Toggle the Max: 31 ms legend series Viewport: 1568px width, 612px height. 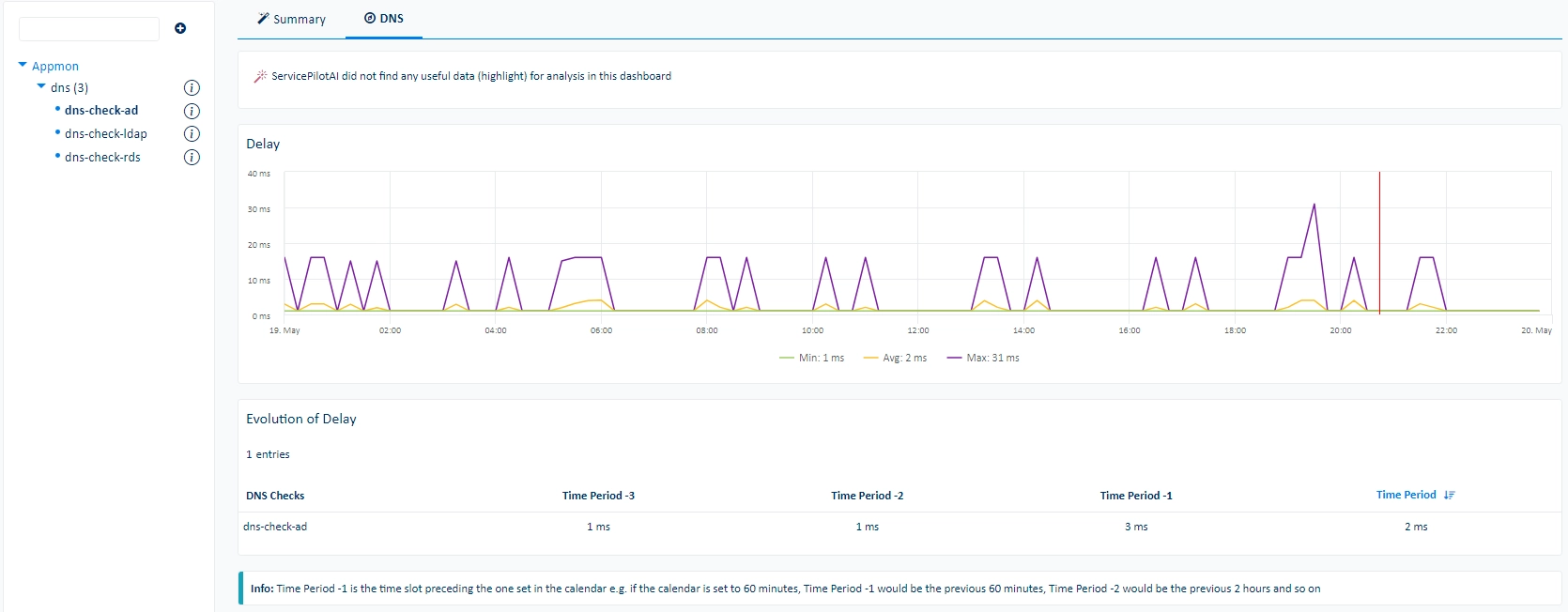[983, 358]
